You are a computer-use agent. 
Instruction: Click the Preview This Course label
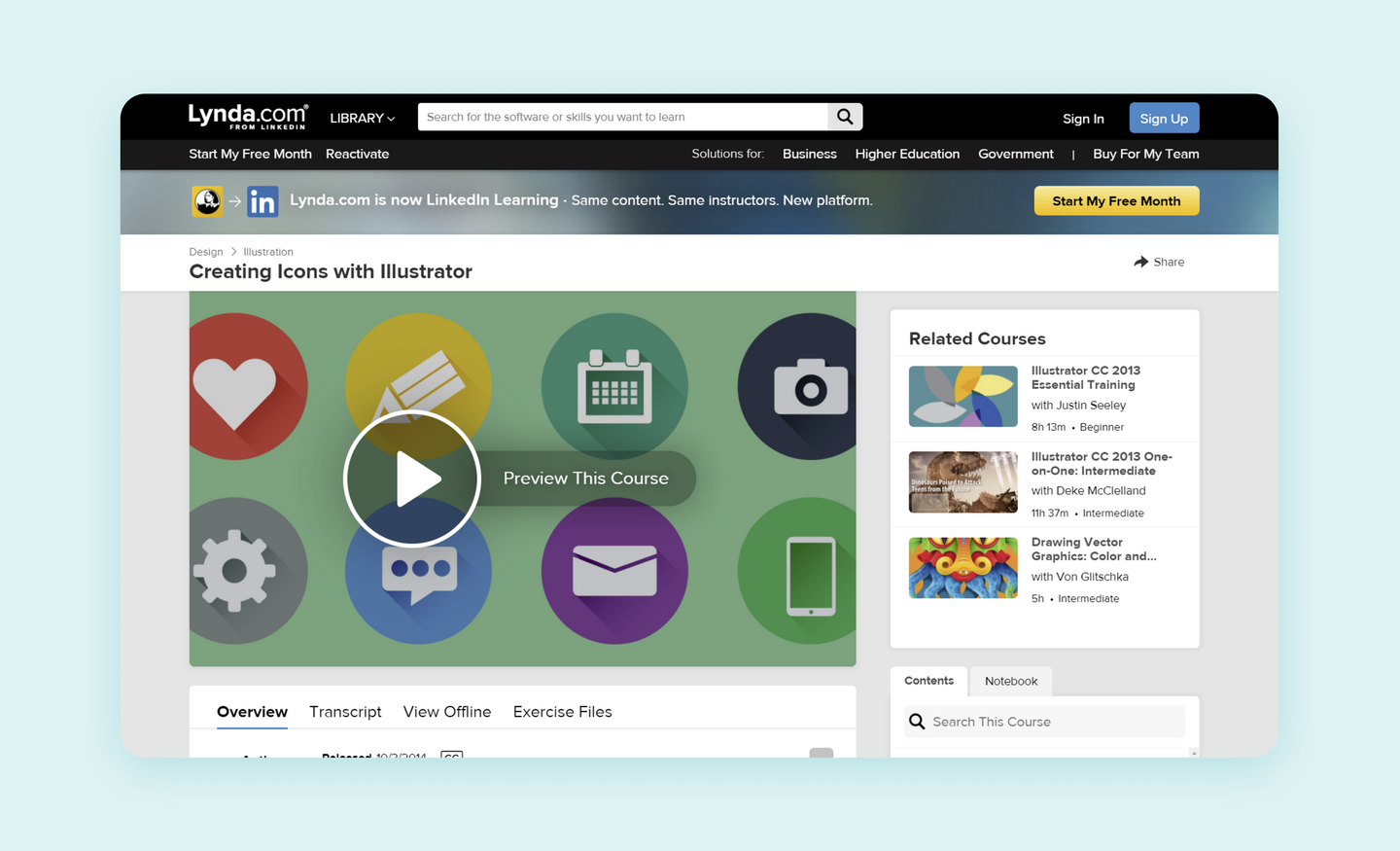click(586, 479)
